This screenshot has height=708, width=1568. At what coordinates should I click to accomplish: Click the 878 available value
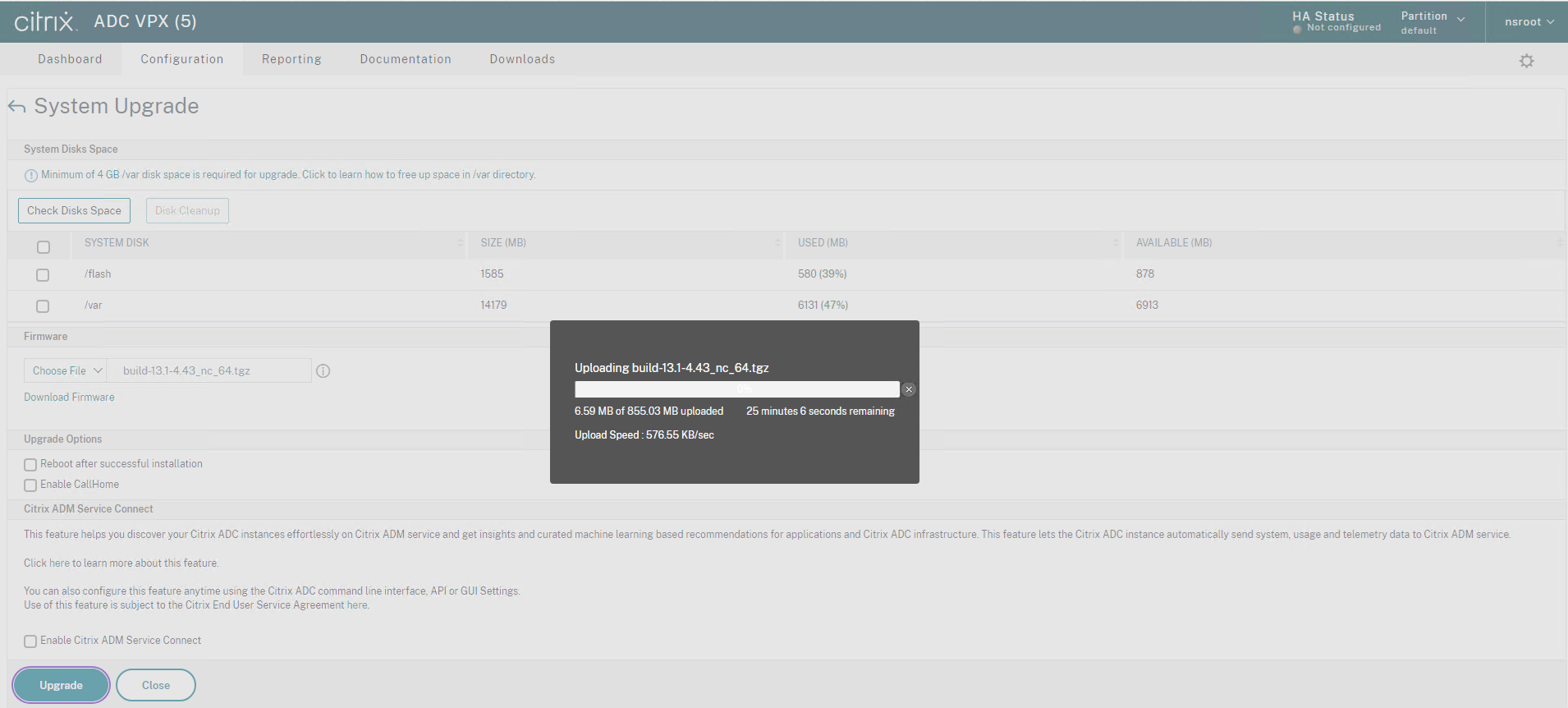(x=1145, y=274)
